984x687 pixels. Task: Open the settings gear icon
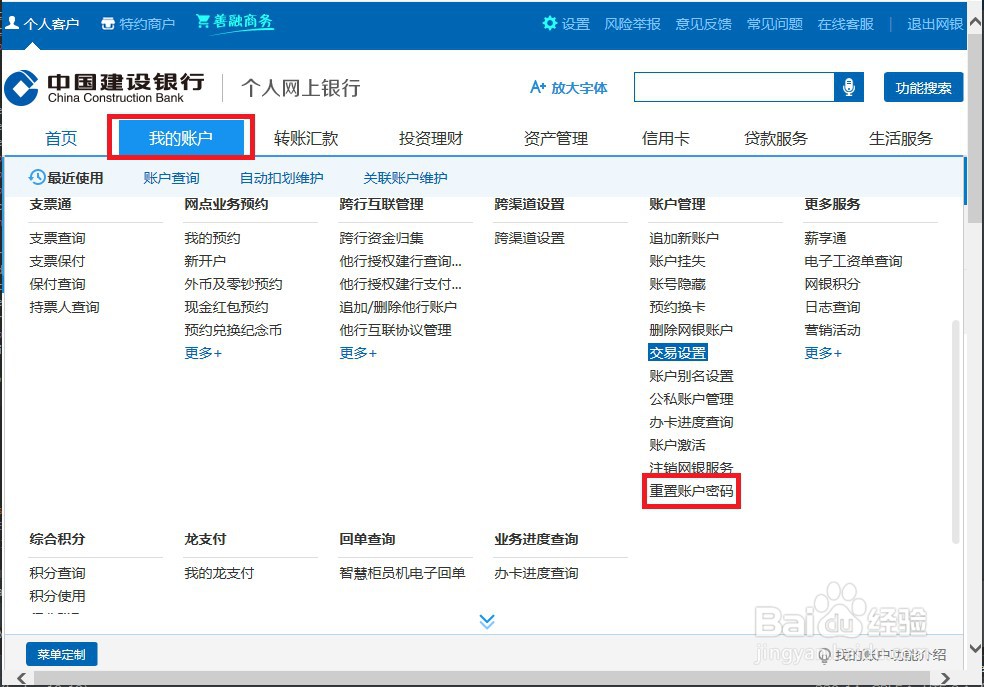(549, 25)
